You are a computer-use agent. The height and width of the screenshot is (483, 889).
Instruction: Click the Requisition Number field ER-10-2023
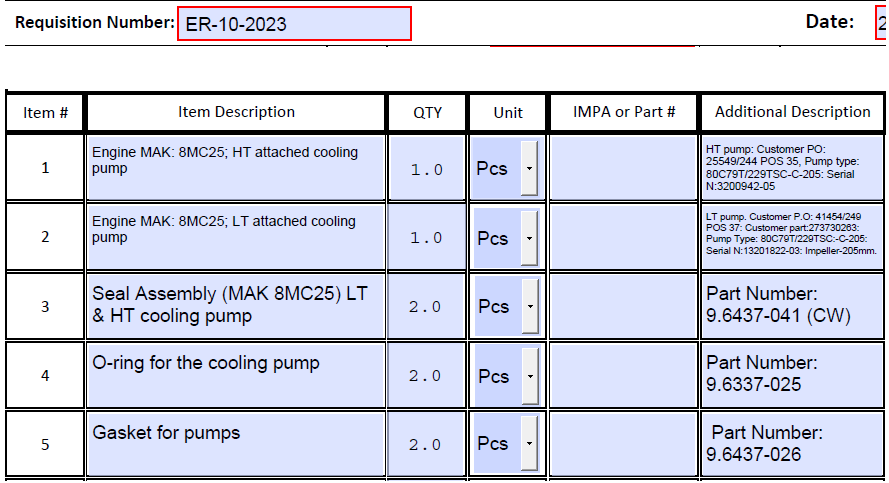click(294, 24)
